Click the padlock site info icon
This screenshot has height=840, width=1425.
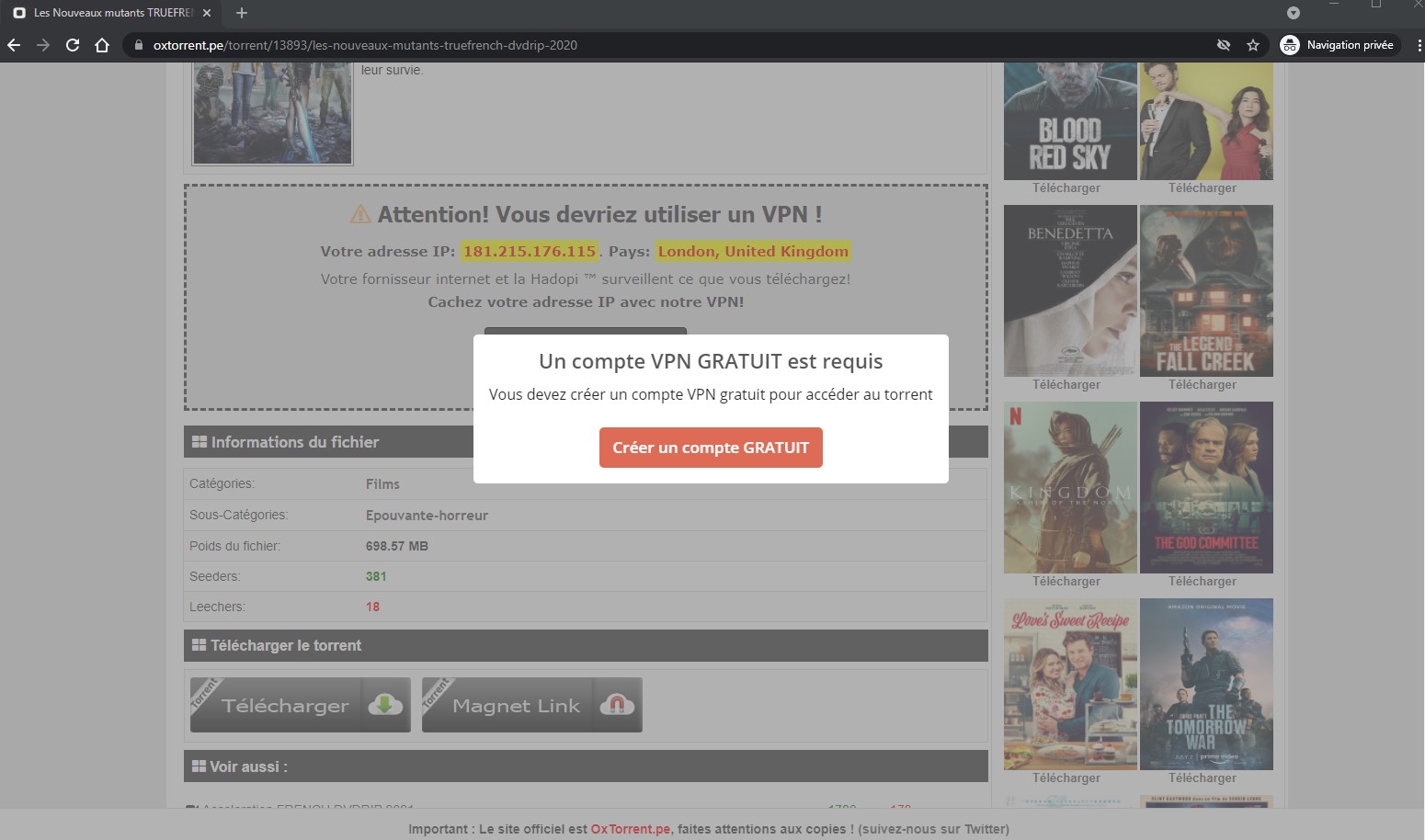click(x=139, y=45)
